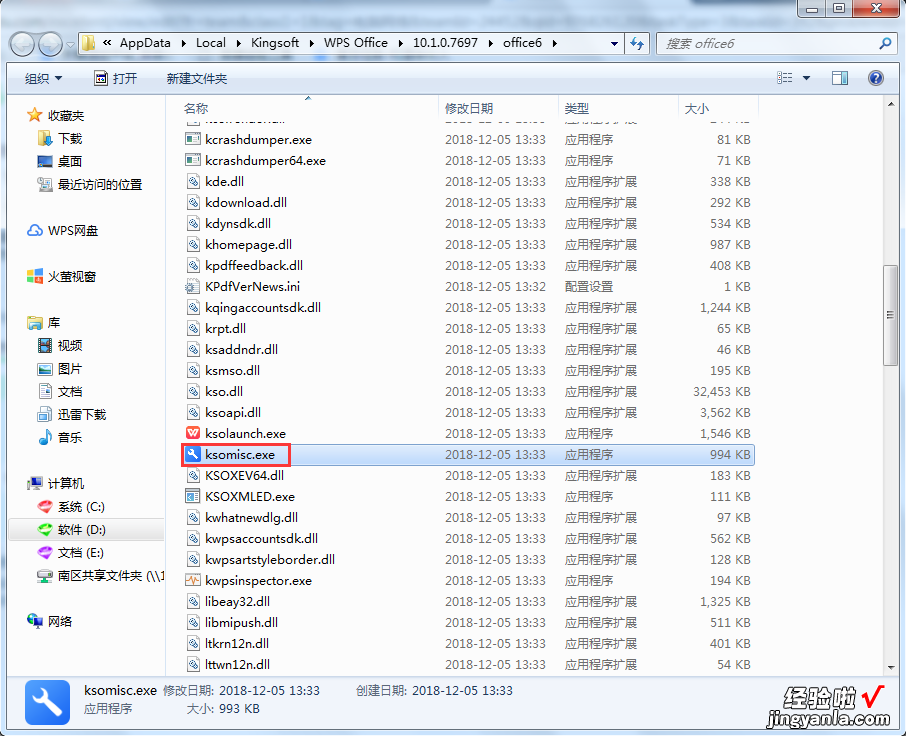Open the address bar history dropdown arrow
This screenshot has height=736, width=906.
614,43
